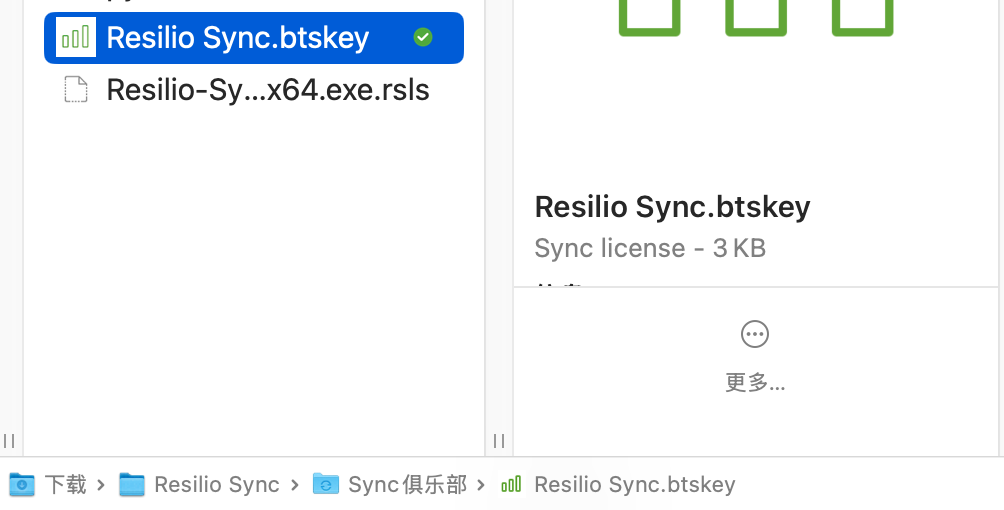Go to Resilio Sync folder in path bar

216,484
